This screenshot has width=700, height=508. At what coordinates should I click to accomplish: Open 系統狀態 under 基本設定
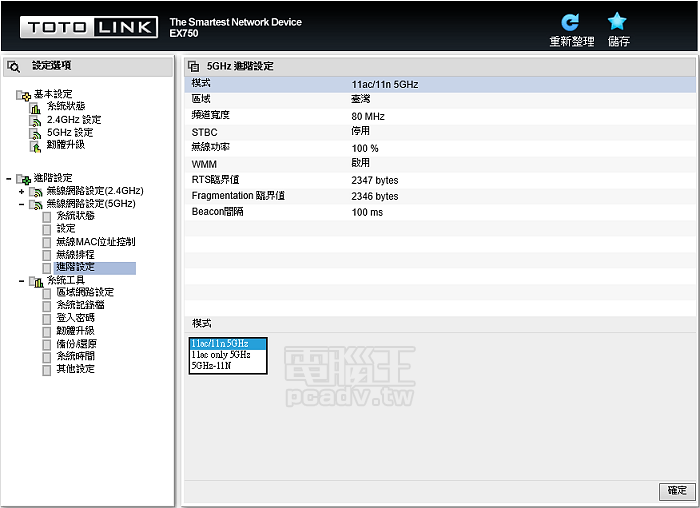click(66, 106)
